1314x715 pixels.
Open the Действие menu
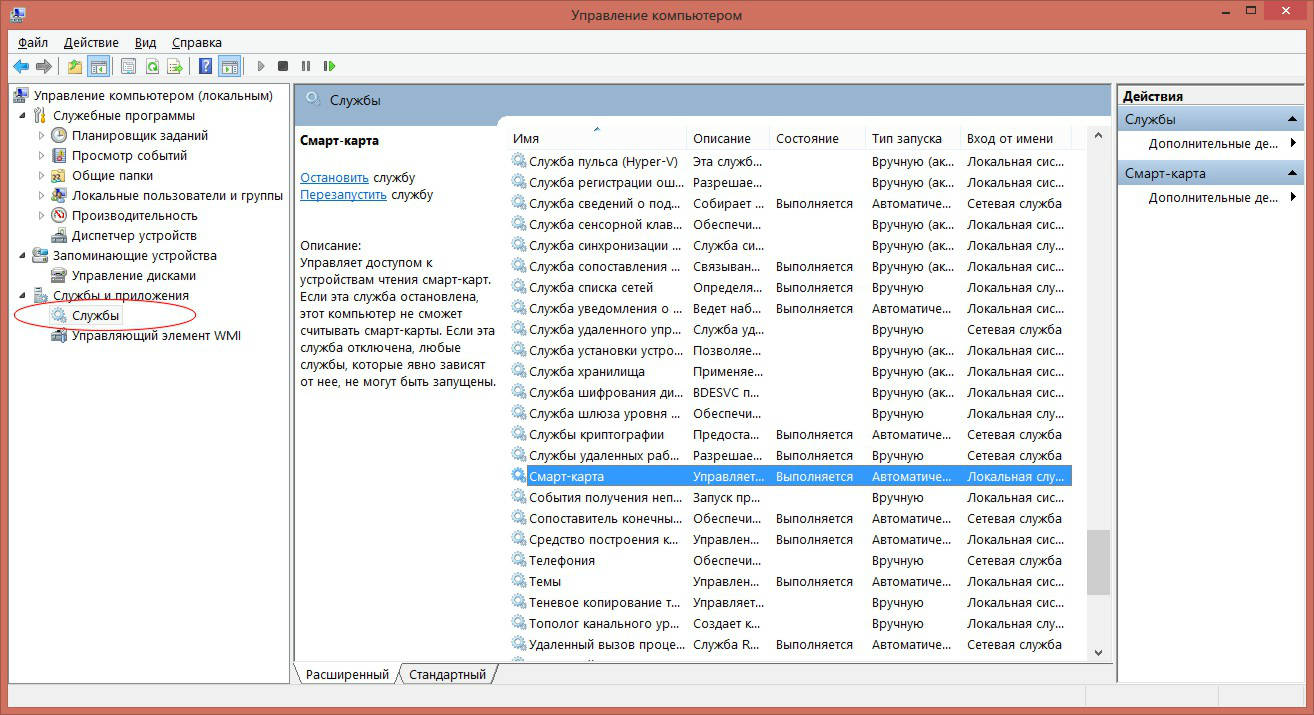tap(91, 43)
